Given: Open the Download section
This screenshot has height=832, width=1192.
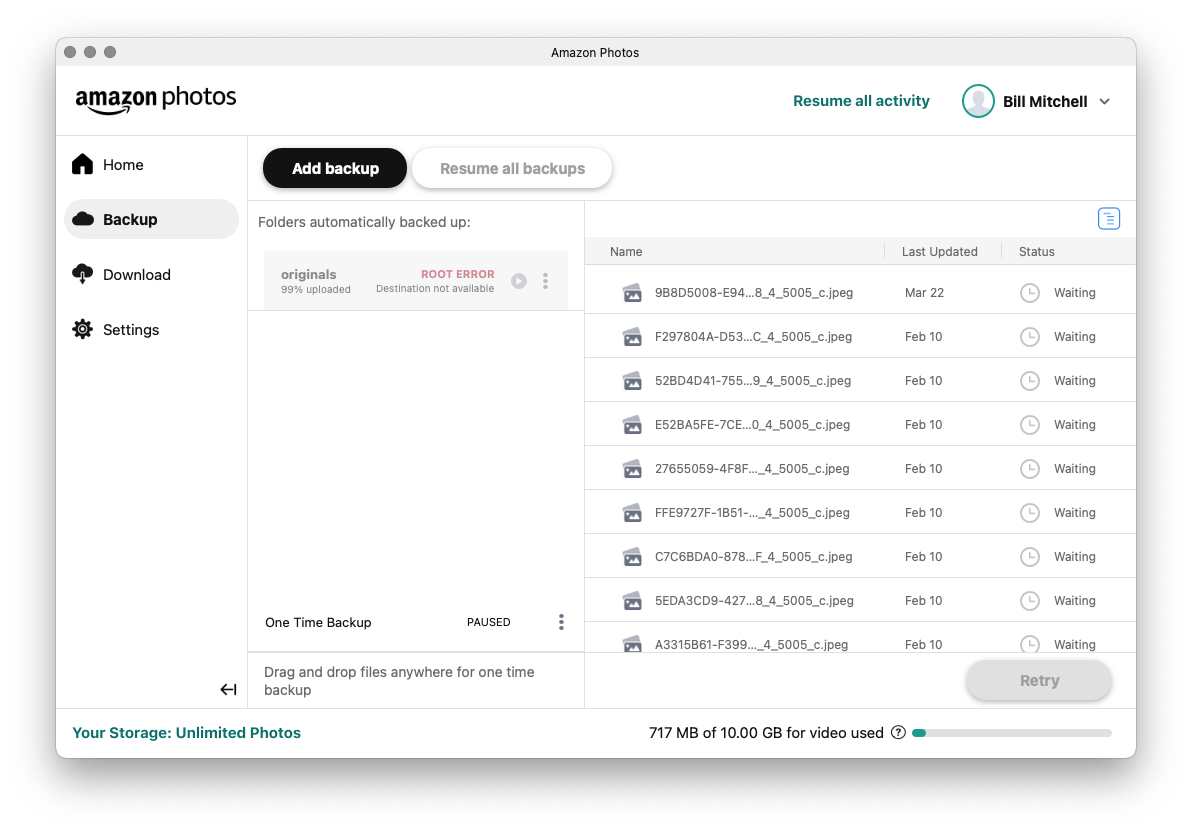Looking at the screenshot, I should [136, 275].
